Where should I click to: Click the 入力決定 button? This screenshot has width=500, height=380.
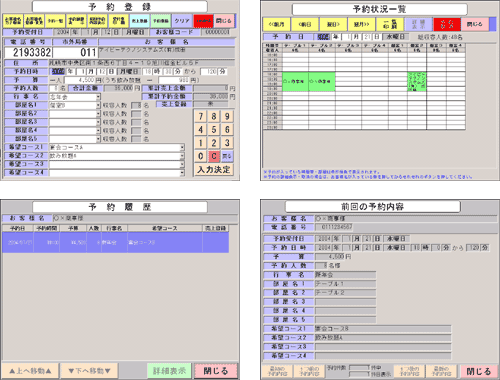point(214,169)
